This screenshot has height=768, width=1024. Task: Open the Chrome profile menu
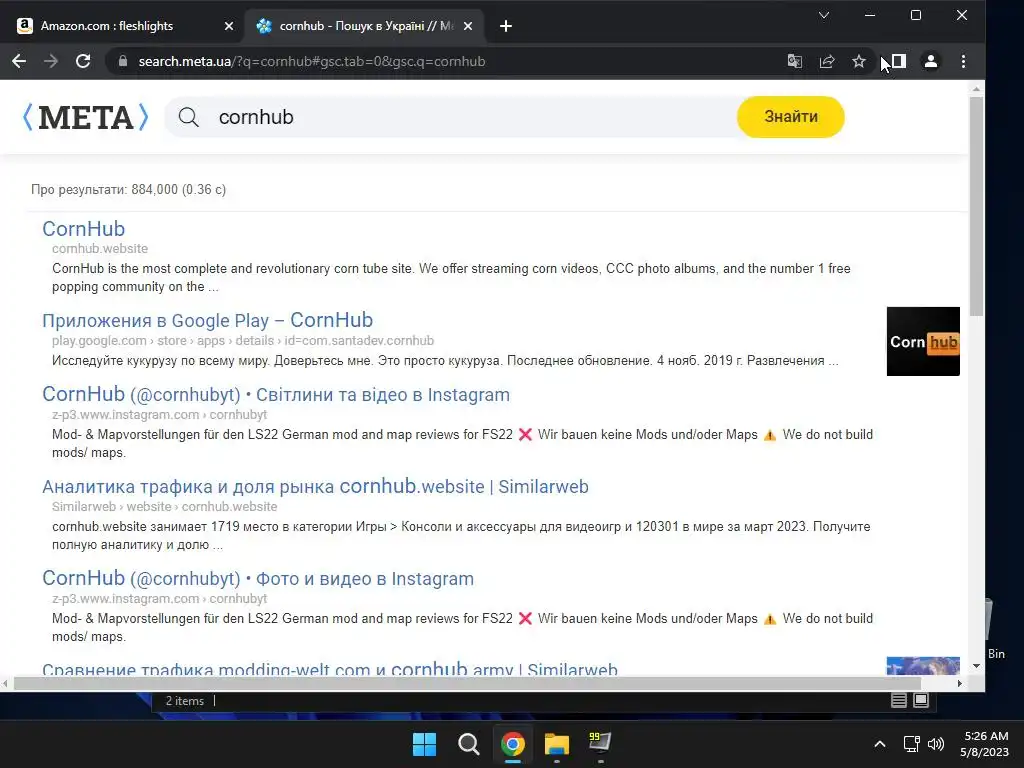pyautogui.click(x=931, y=61)
